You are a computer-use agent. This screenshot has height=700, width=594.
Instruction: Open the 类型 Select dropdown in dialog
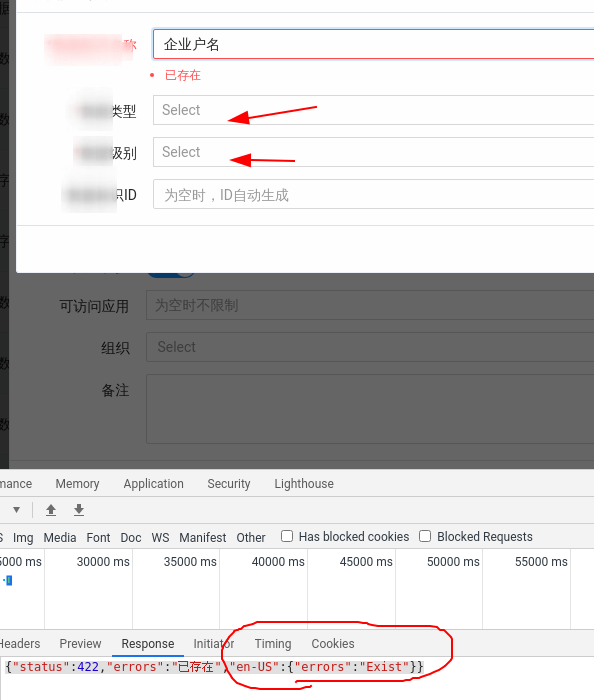pos(374,110)
